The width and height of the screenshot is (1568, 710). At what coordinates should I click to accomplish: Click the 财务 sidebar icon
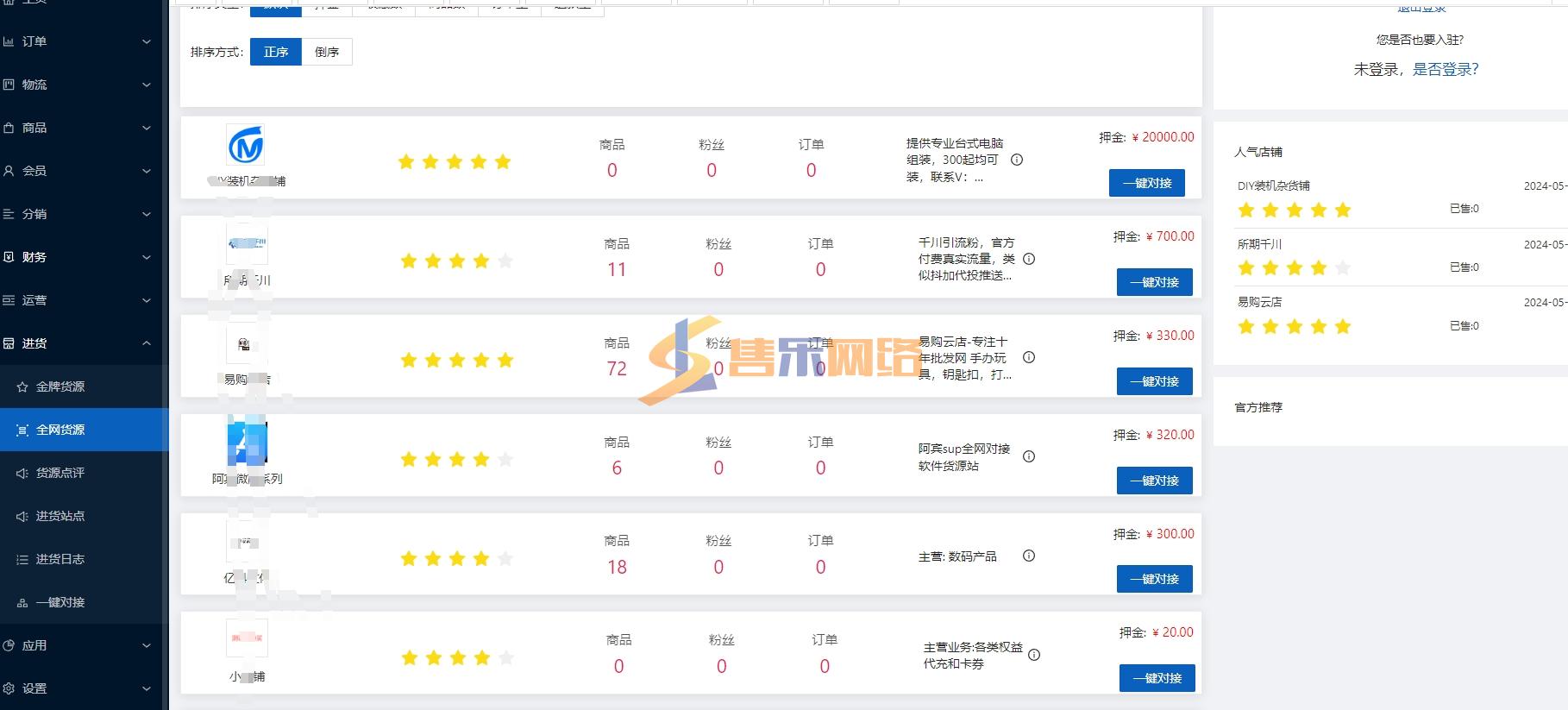[x=9, y=257]
